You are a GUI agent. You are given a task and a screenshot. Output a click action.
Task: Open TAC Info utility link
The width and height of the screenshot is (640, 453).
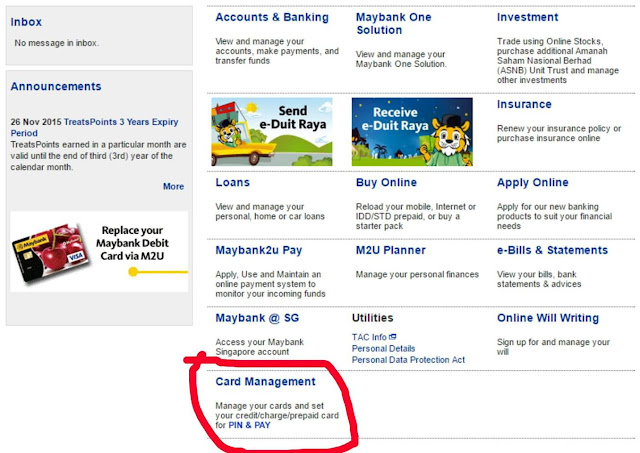click(x=369, y=337)
